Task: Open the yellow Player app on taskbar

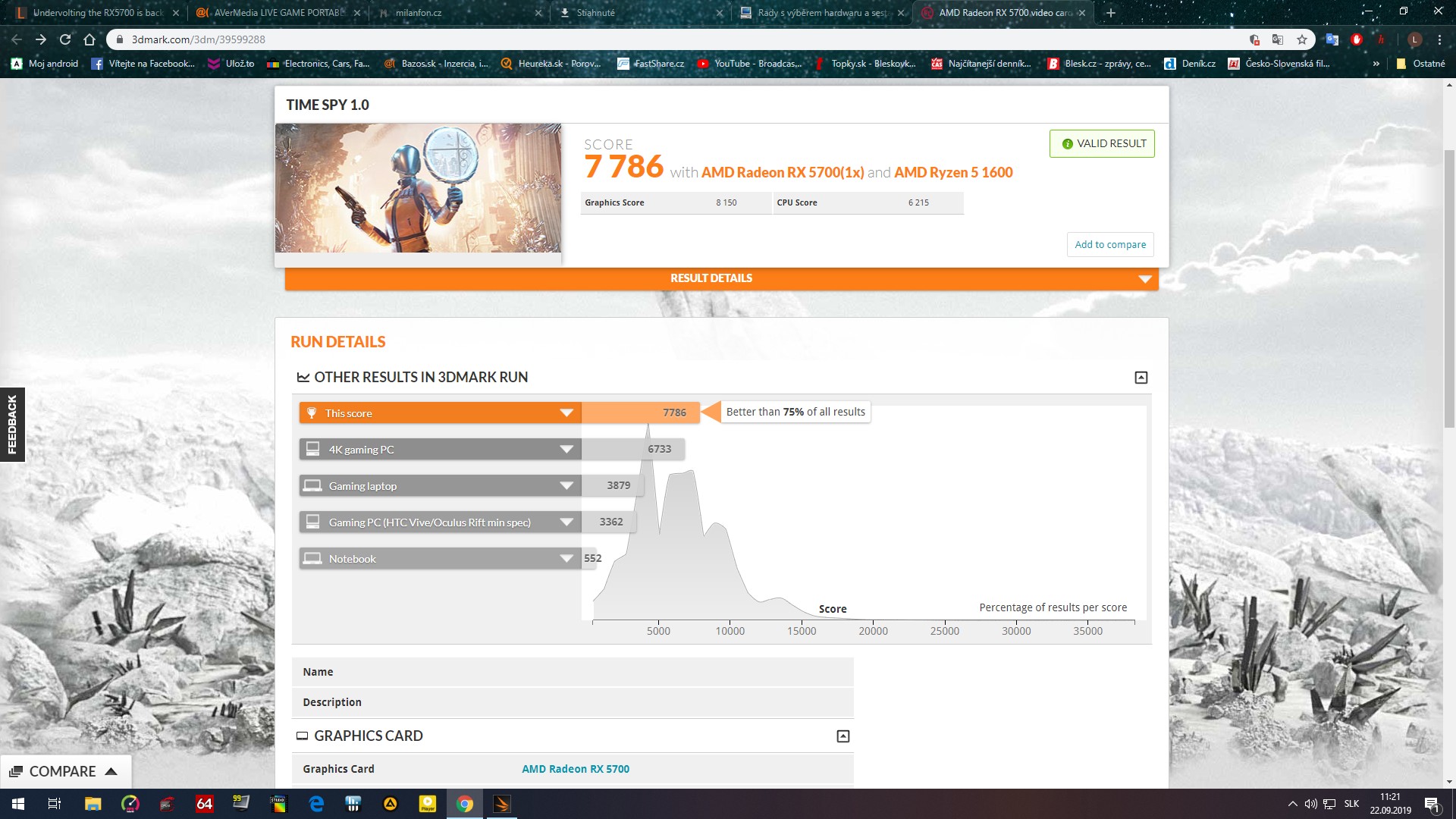Action: (428, 804)
